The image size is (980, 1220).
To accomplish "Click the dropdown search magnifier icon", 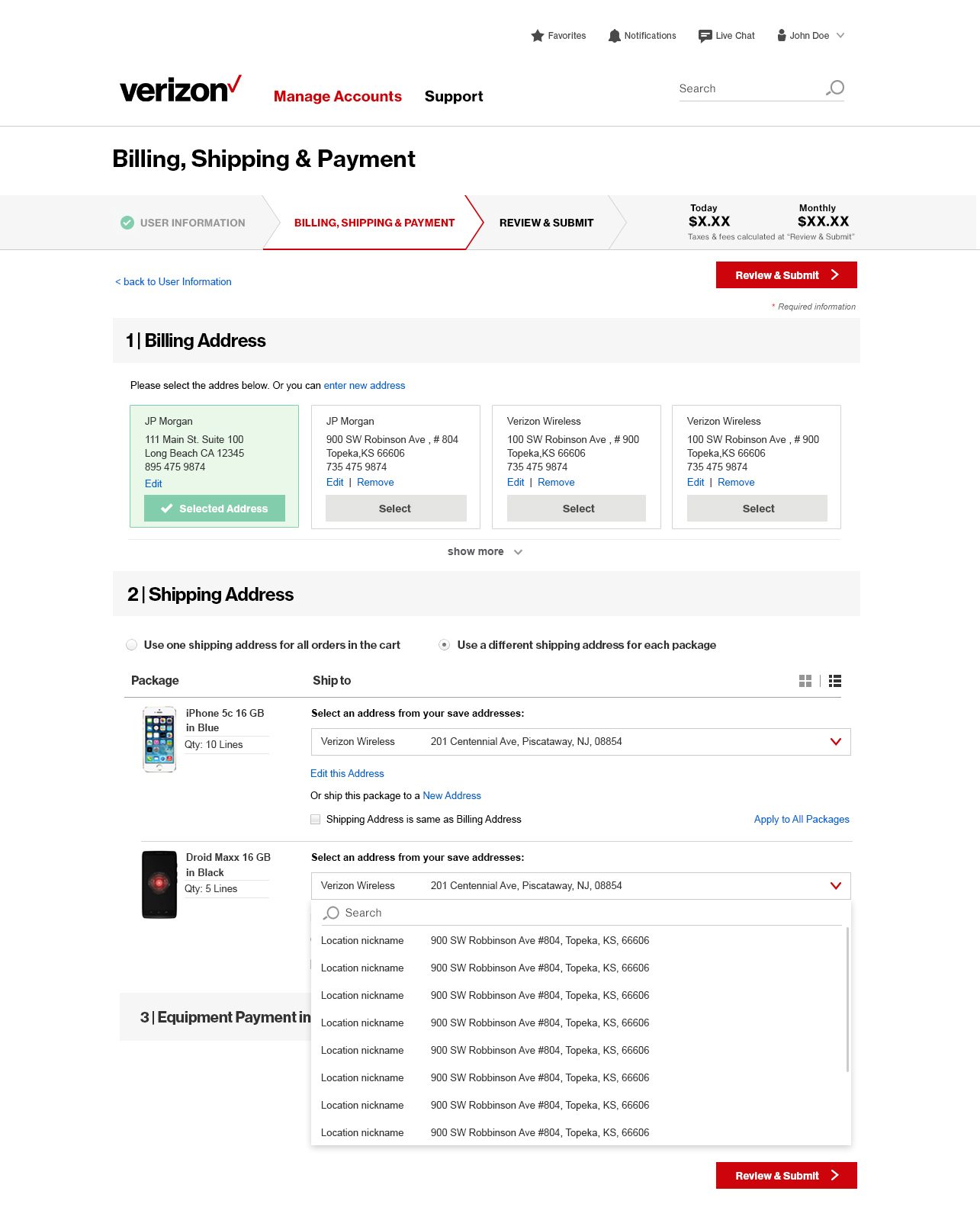I will (331, 913).
